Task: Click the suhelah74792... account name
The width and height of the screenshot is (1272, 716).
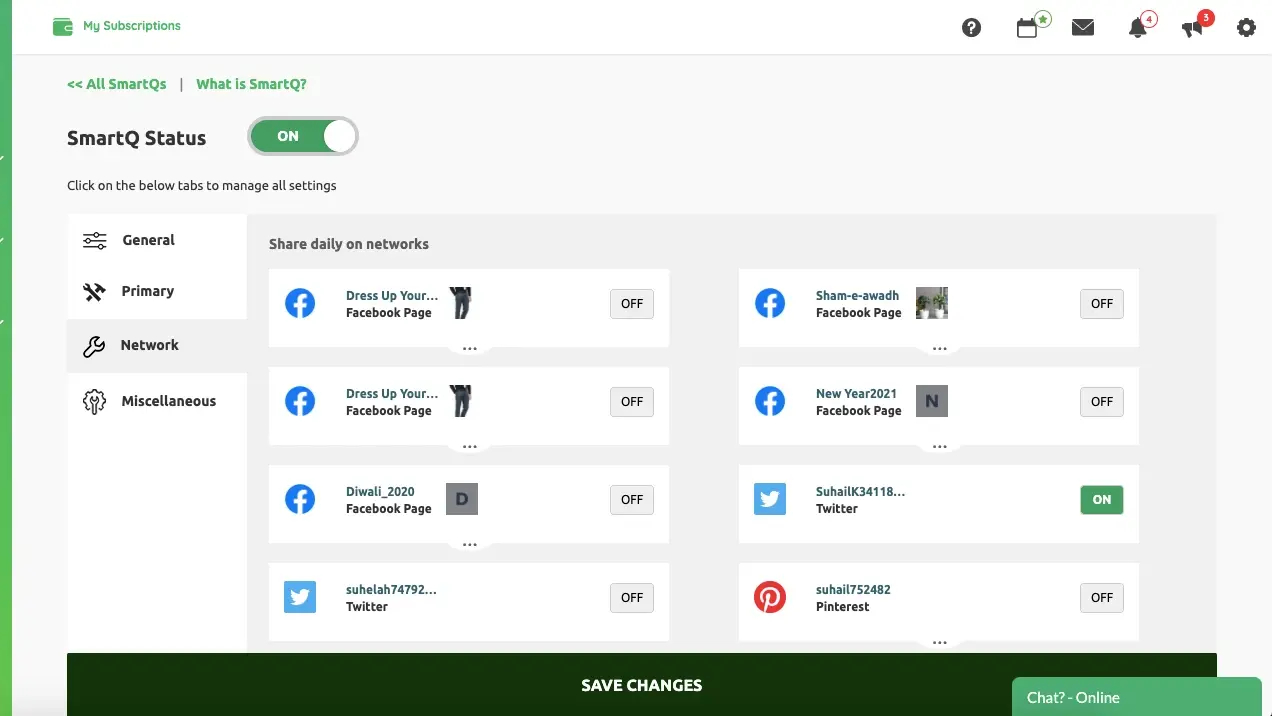Action: tap(391, 590)
